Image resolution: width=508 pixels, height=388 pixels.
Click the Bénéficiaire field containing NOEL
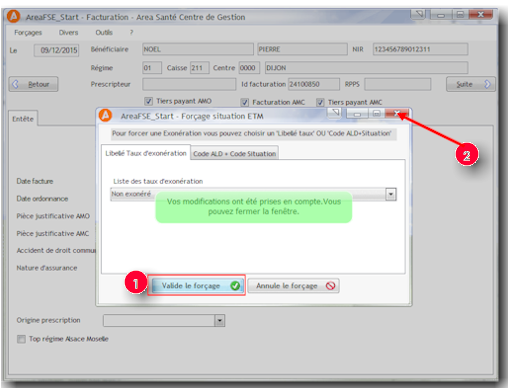pyautogui.click(x=198, y=49)
